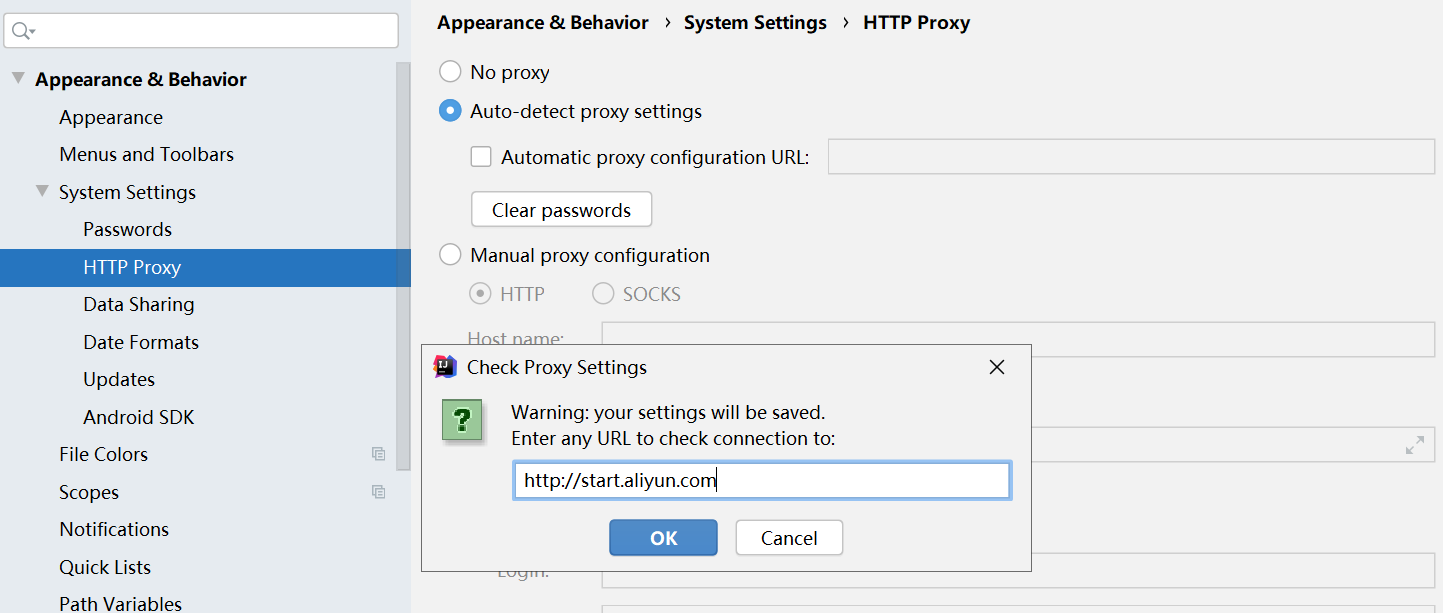Click the project-level icon beside Scopes
Screen dimensions: 1443x613
click(x=378, y=492)
